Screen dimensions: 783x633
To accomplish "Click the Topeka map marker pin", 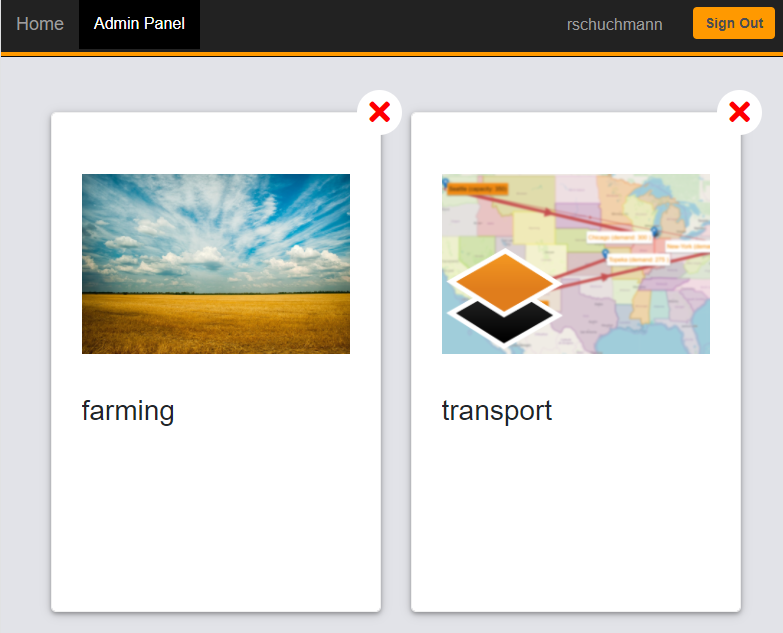I will pos(605,254).
